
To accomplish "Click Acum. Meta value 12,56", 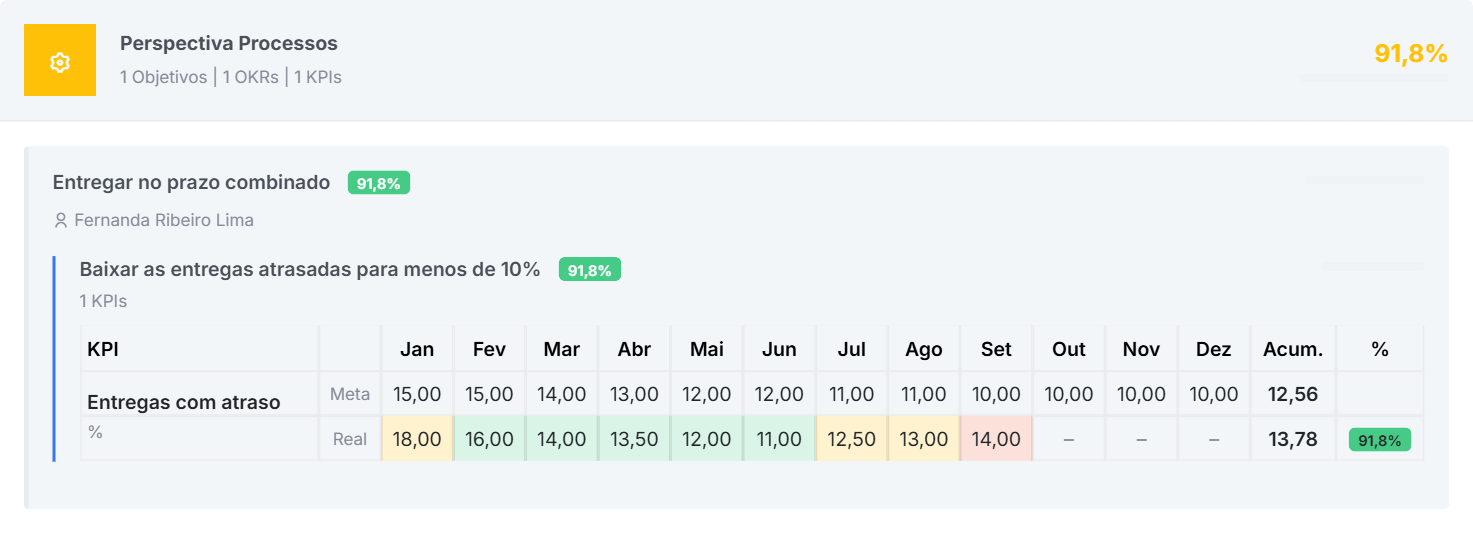I will [1293, 394].
